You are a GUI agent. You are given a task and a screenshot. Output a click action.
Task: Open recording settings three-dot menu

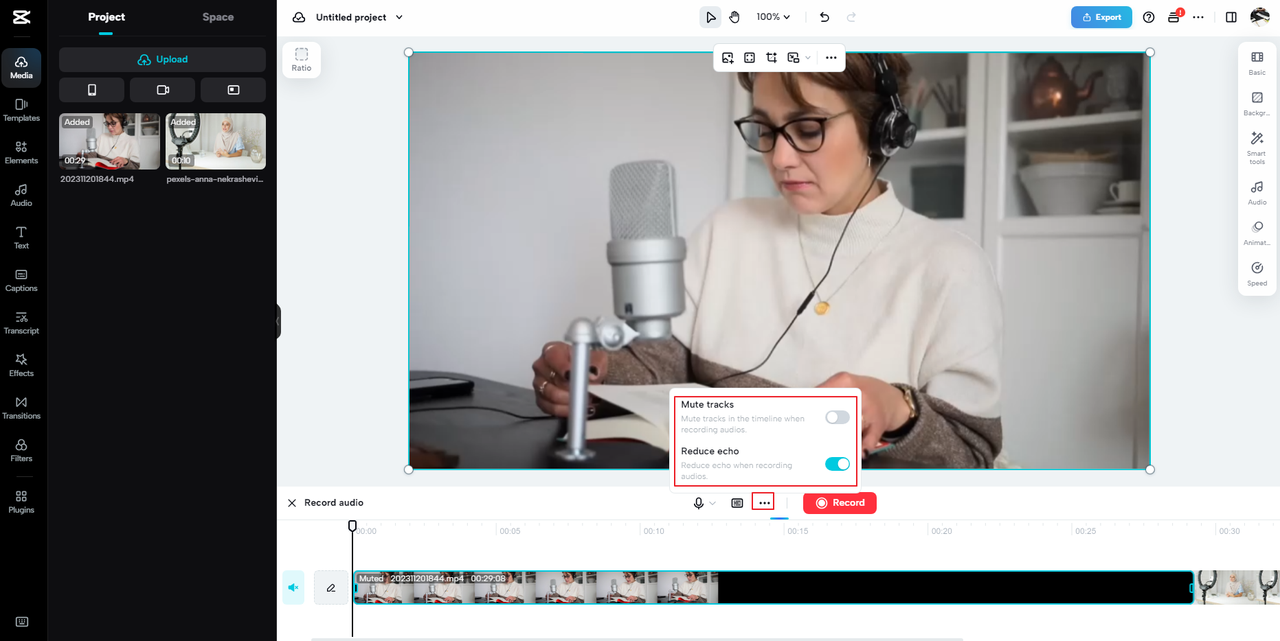point(764,503)
